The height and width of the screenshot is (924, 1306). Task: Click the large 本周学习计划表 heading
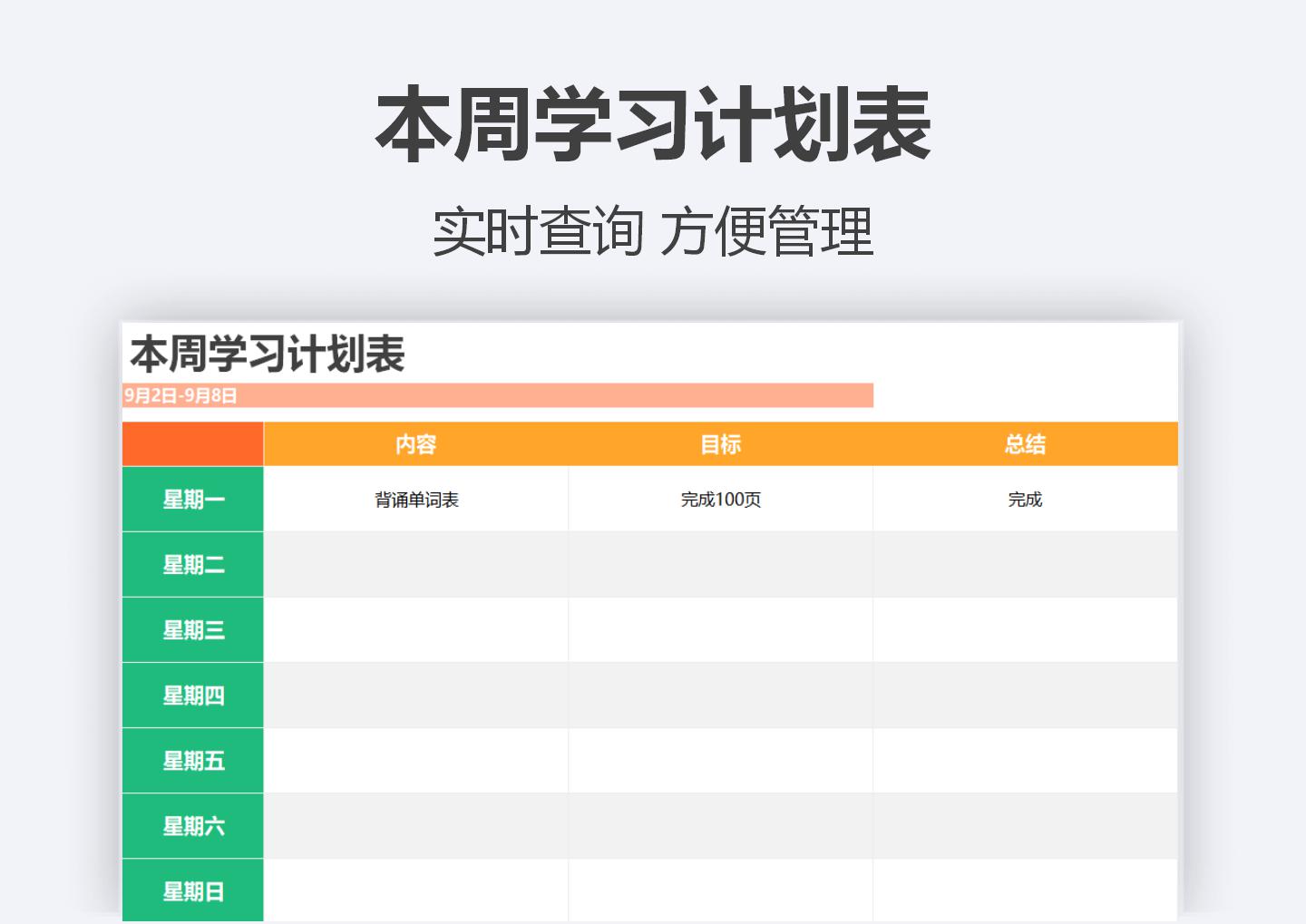tap(652, 127)
